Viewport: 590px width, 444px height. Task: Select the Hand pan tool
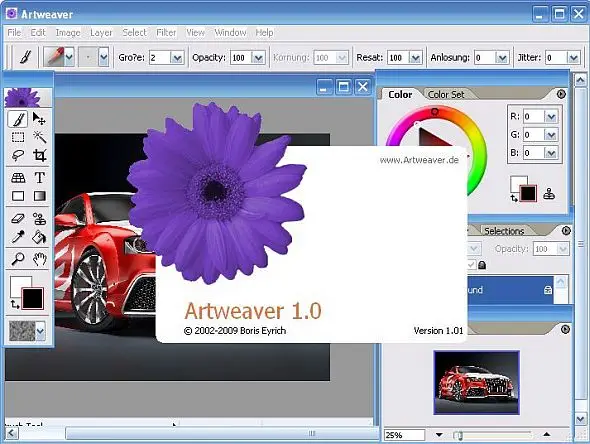pyautogui.click(x=40, y=259)
